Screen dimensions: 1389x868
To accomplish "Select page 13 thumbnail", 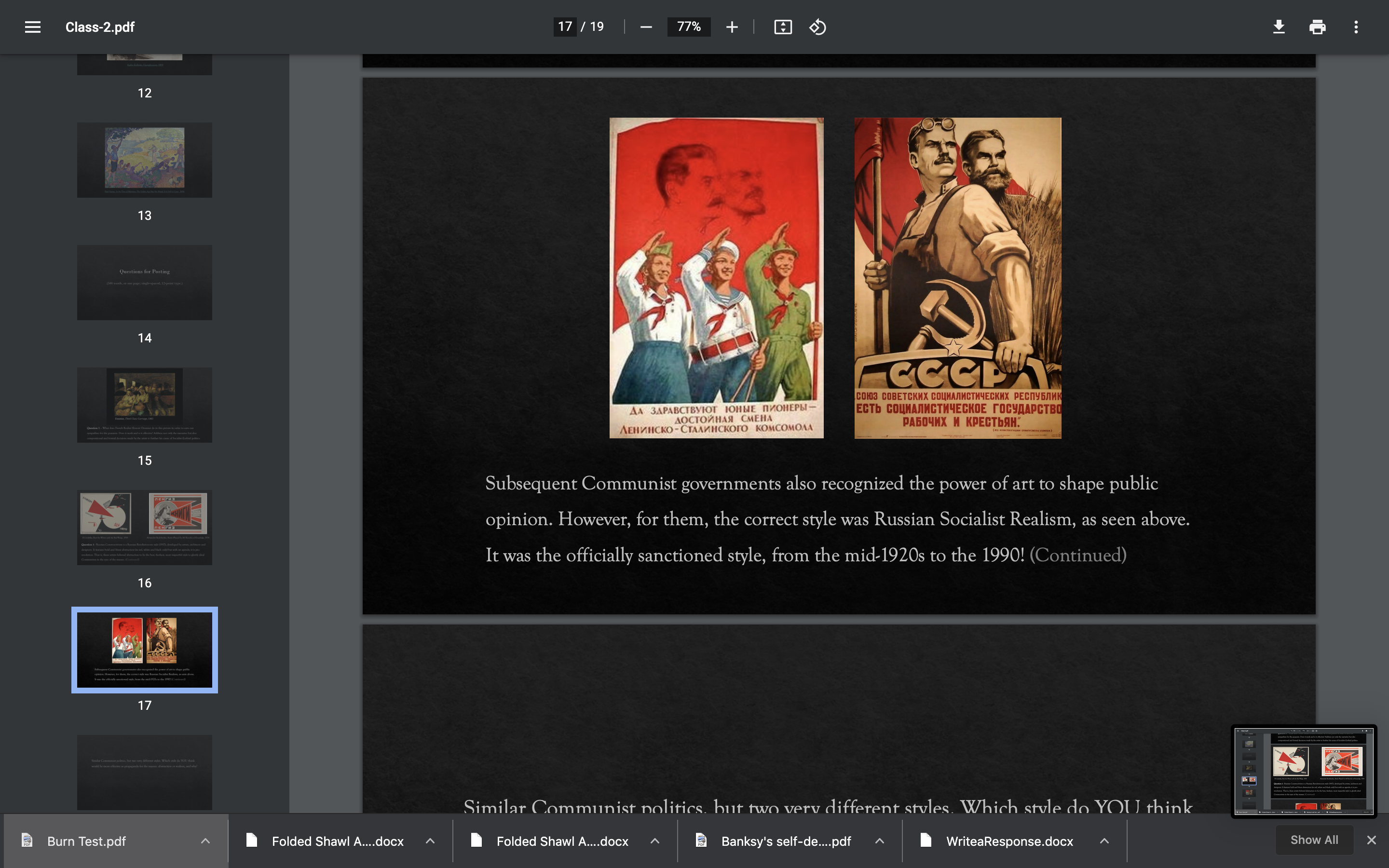I will [145, 160].
